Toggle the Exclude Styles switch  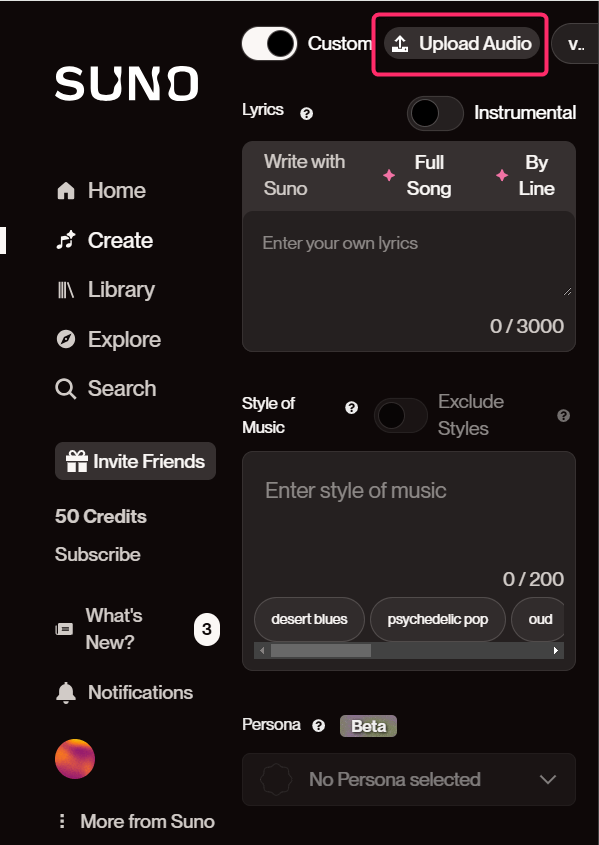pos(401,415)
